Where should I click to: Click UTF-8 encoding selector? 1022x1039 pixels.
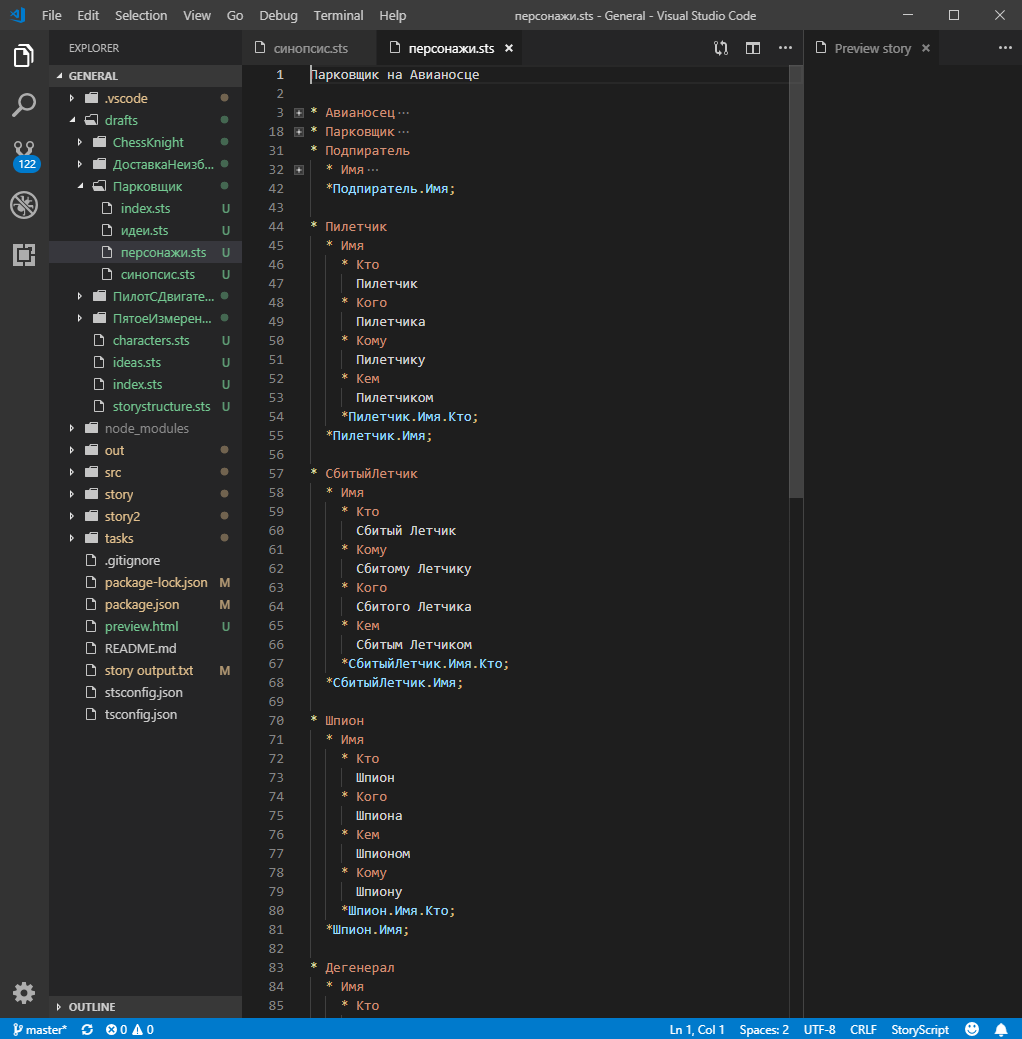point(819,1029)
